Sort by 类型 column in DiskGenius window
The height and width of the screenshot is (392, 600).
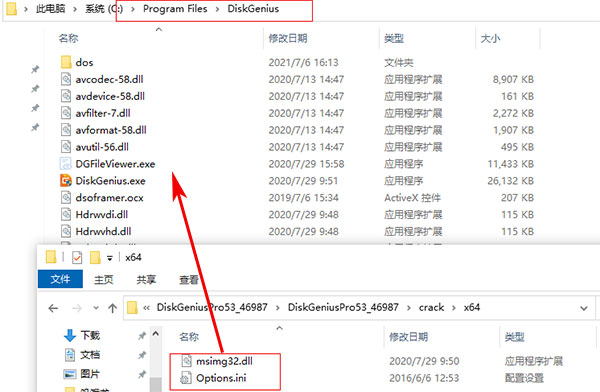[394, 38]
